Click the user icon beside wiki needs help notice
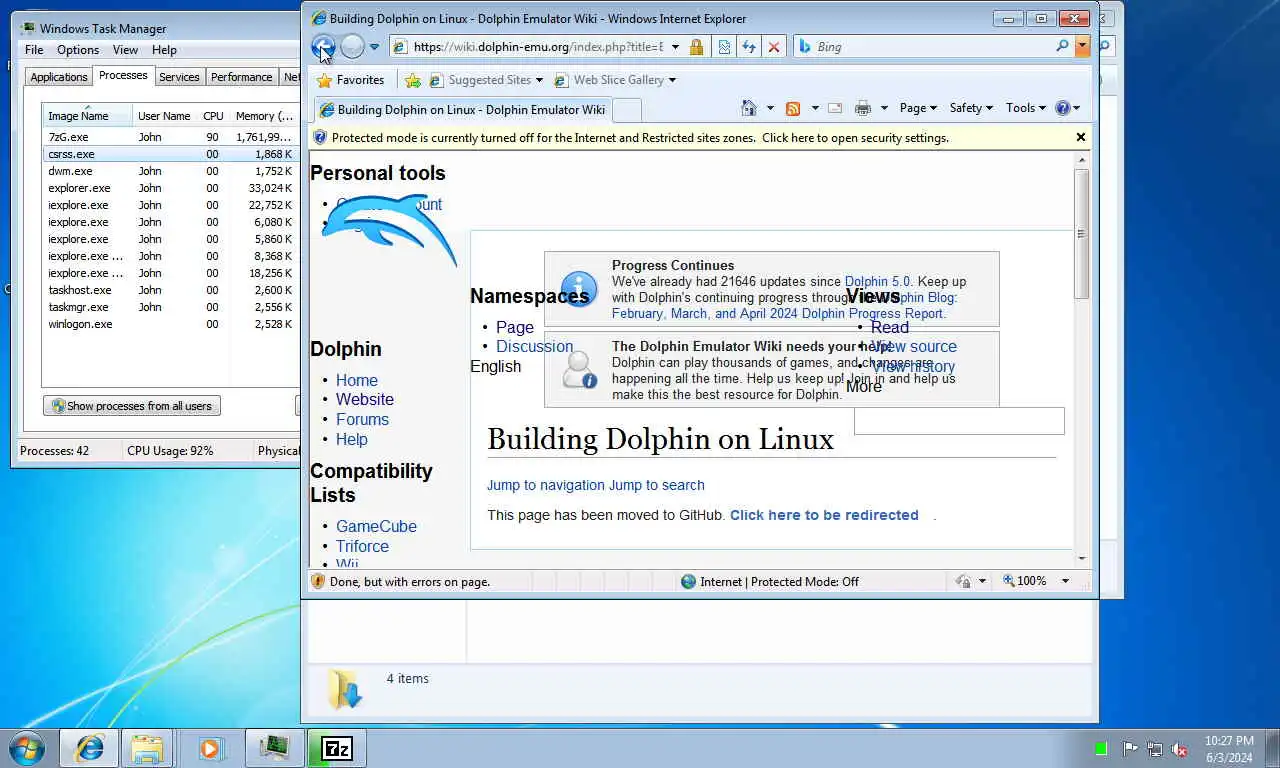 [x=579, y=369]
